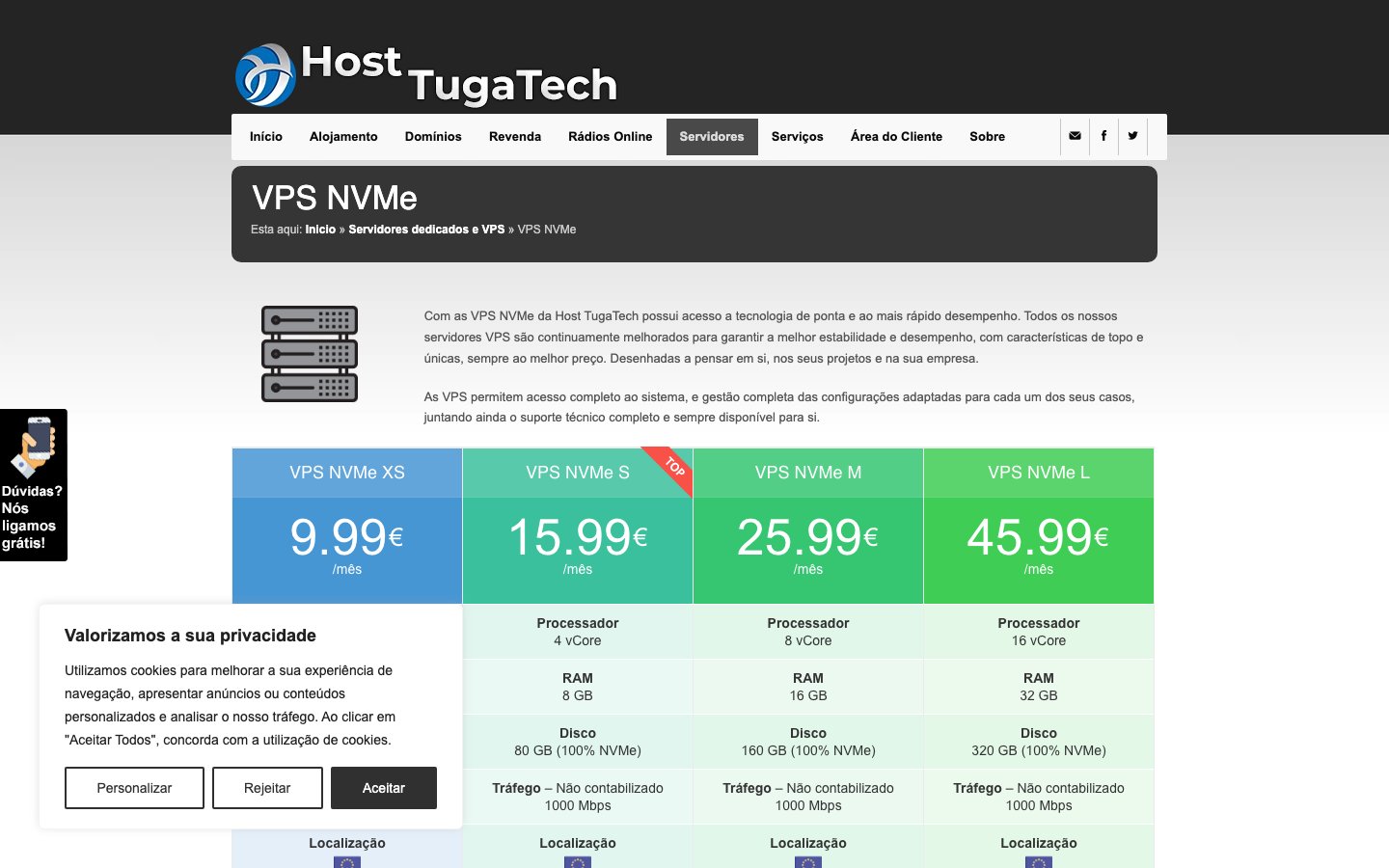The image size is (1389, 868).
Task: Open the Serviços menu
Action: click(x=798, y=137)
